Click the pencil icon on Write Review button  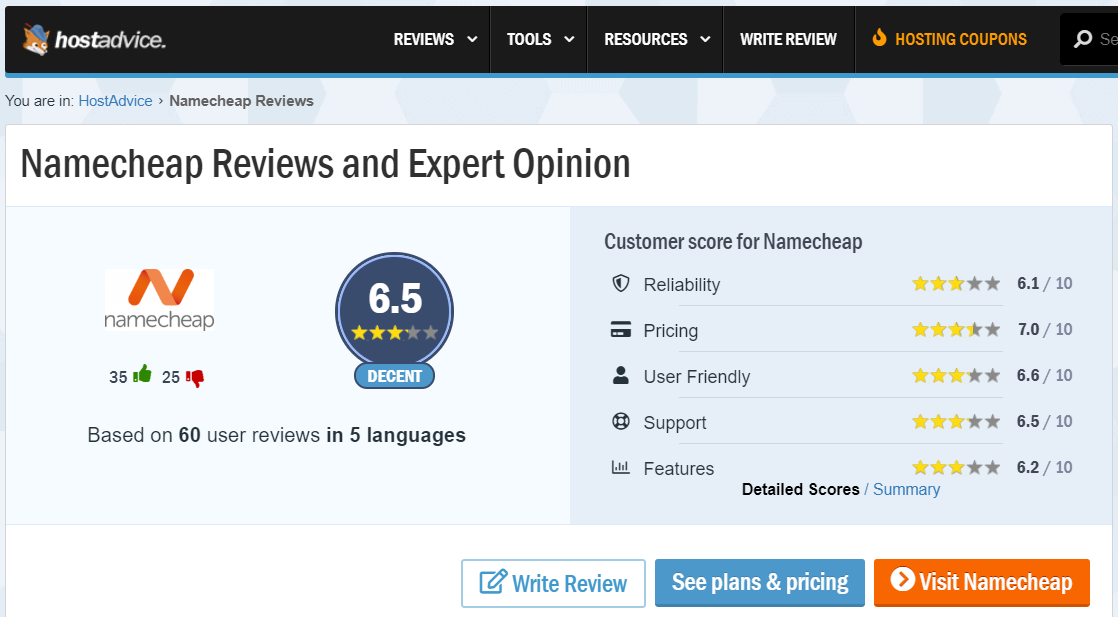coord(493,582)
